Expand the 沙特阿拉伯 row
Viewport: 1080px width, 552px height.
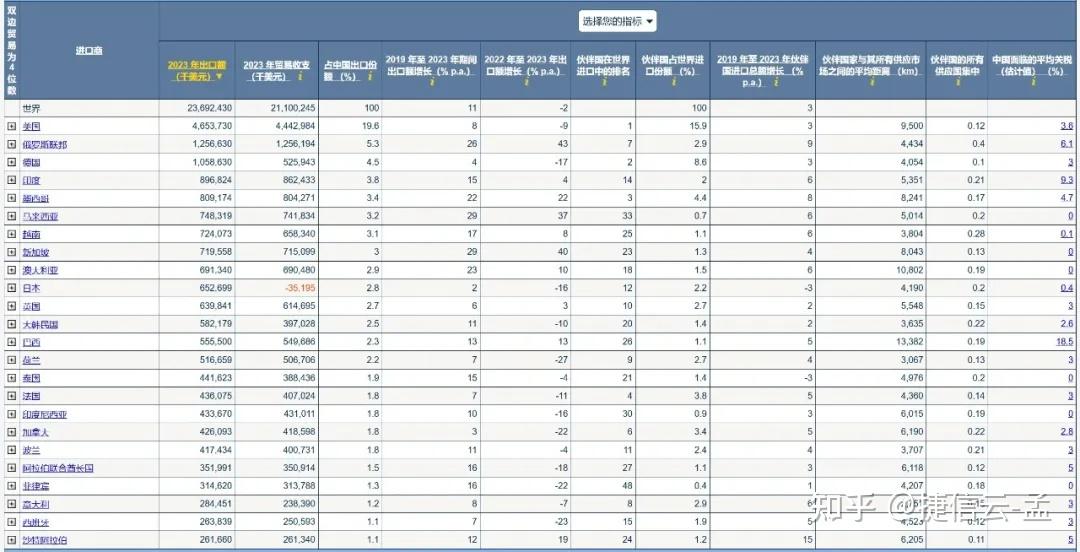(x=12, y=540)
